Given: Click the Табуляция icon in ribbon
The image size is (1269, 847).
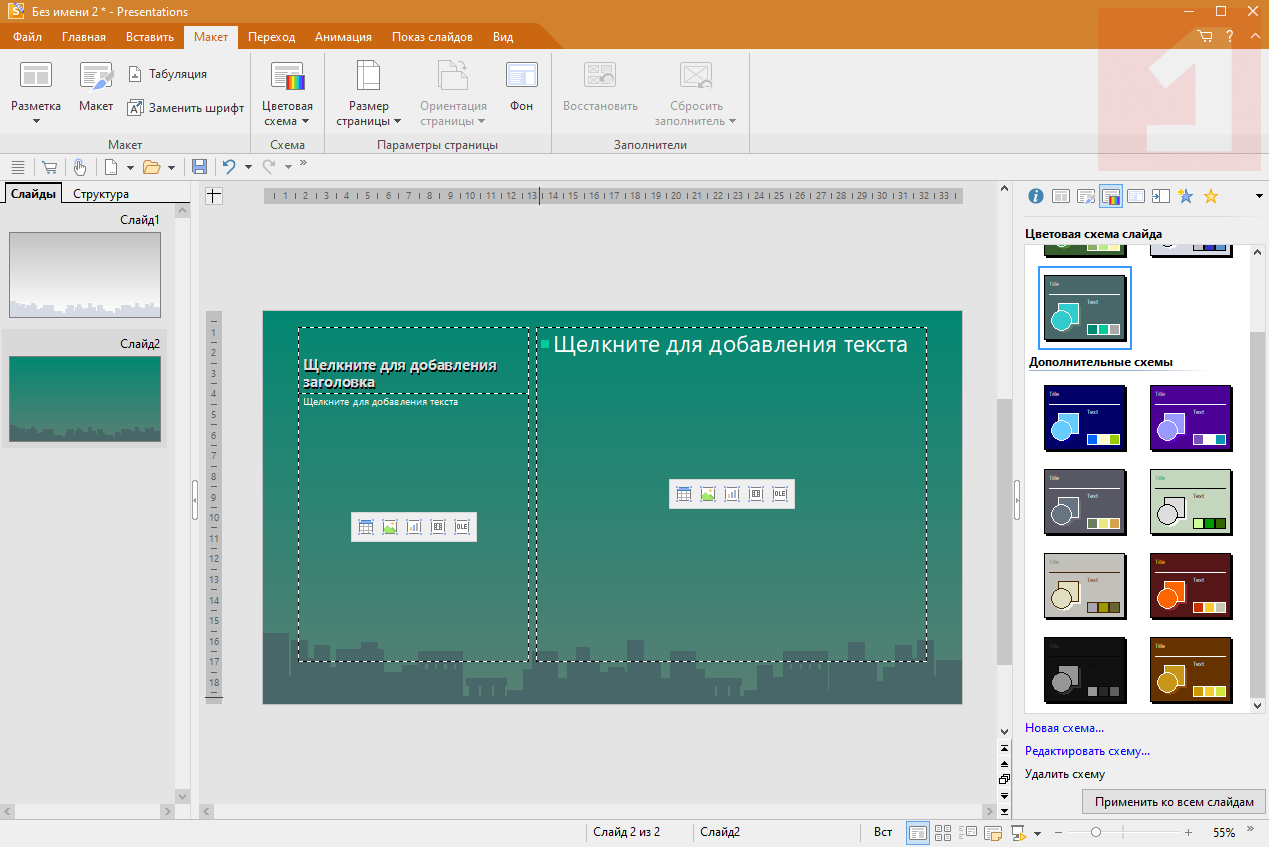Looking at the screenshot, I should point(136,74).
